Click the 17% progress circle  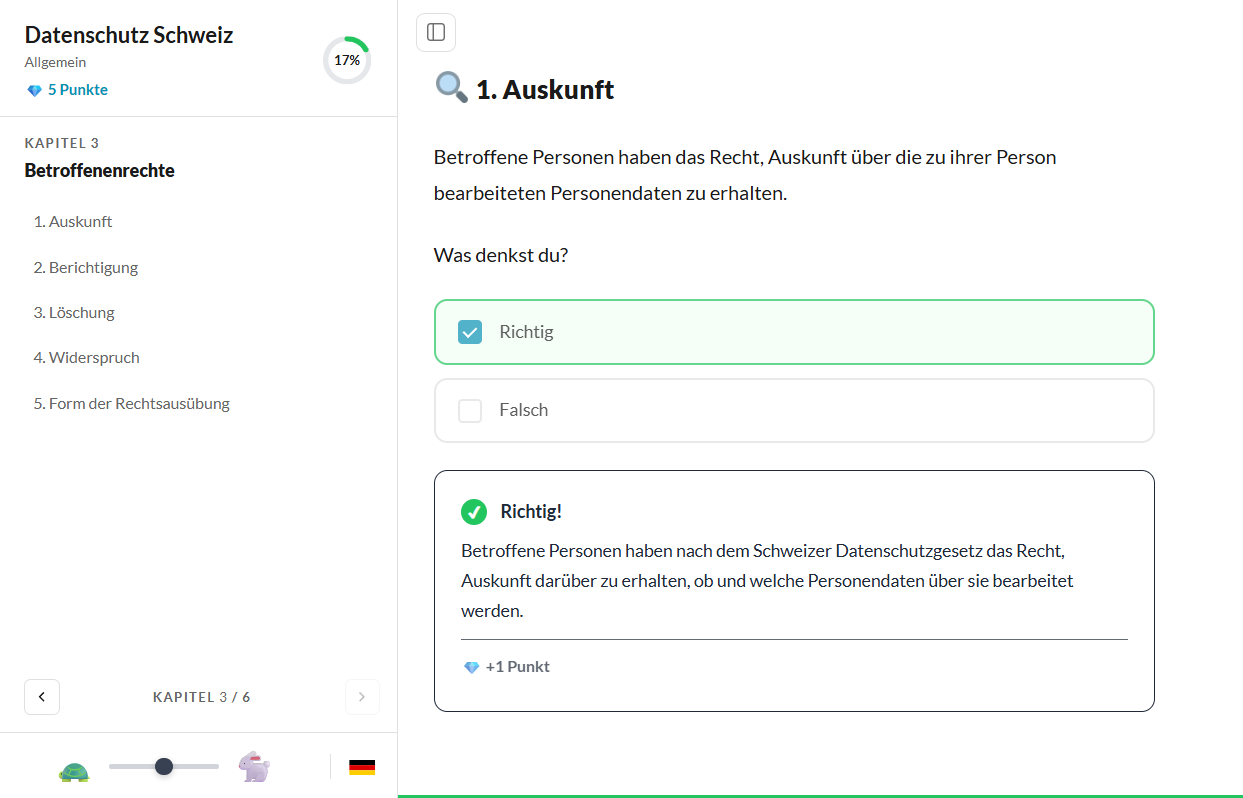[347, 60]
